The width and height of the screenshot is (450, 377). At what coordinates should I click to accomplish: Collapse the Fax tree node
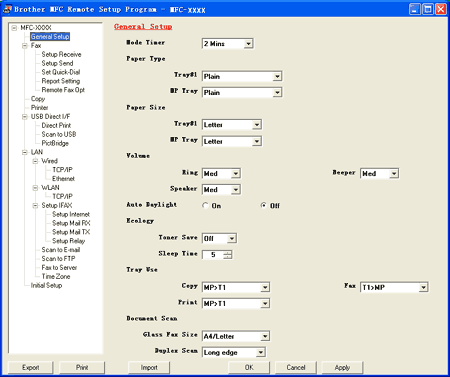pos(24,46)
